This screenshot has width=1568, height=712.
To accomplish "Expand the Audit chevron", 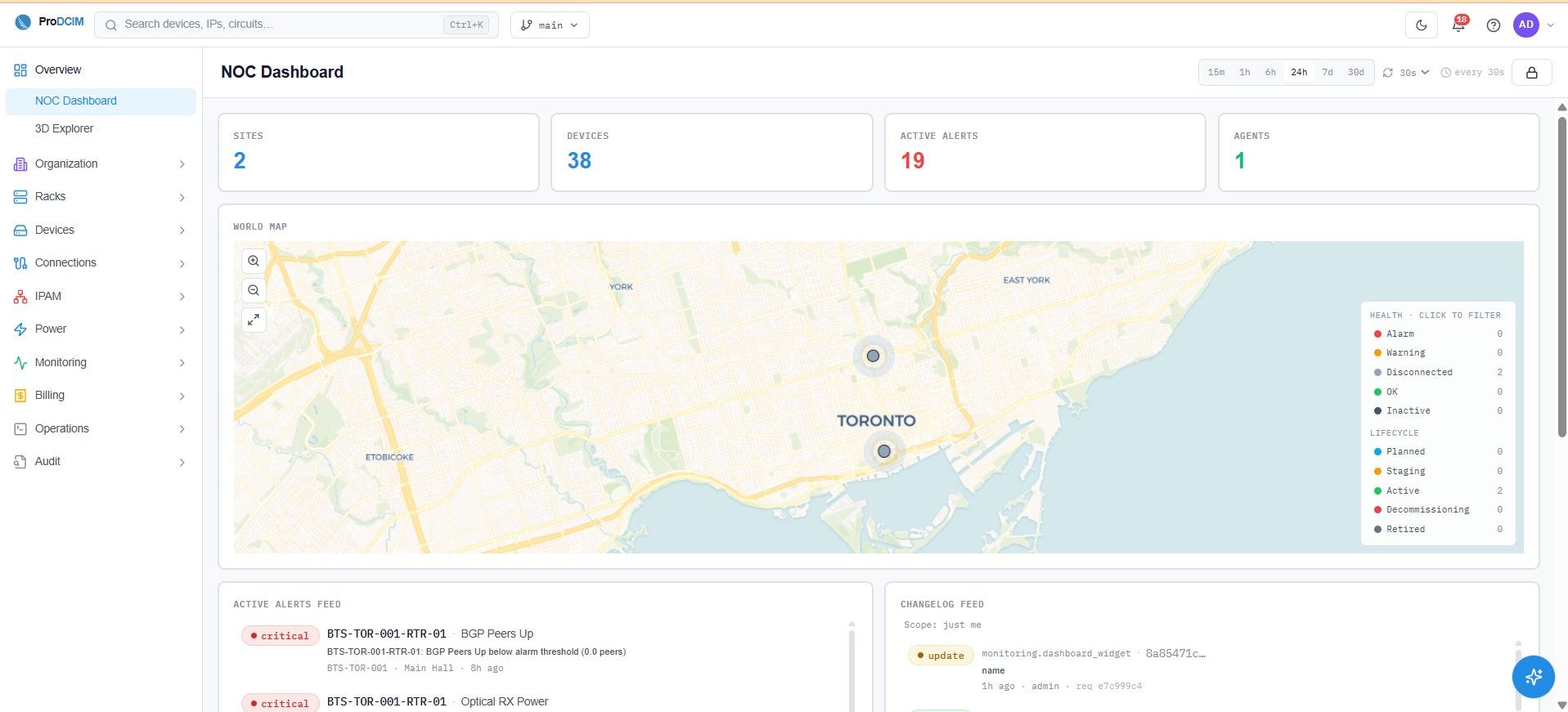I will tap(182, 462).
